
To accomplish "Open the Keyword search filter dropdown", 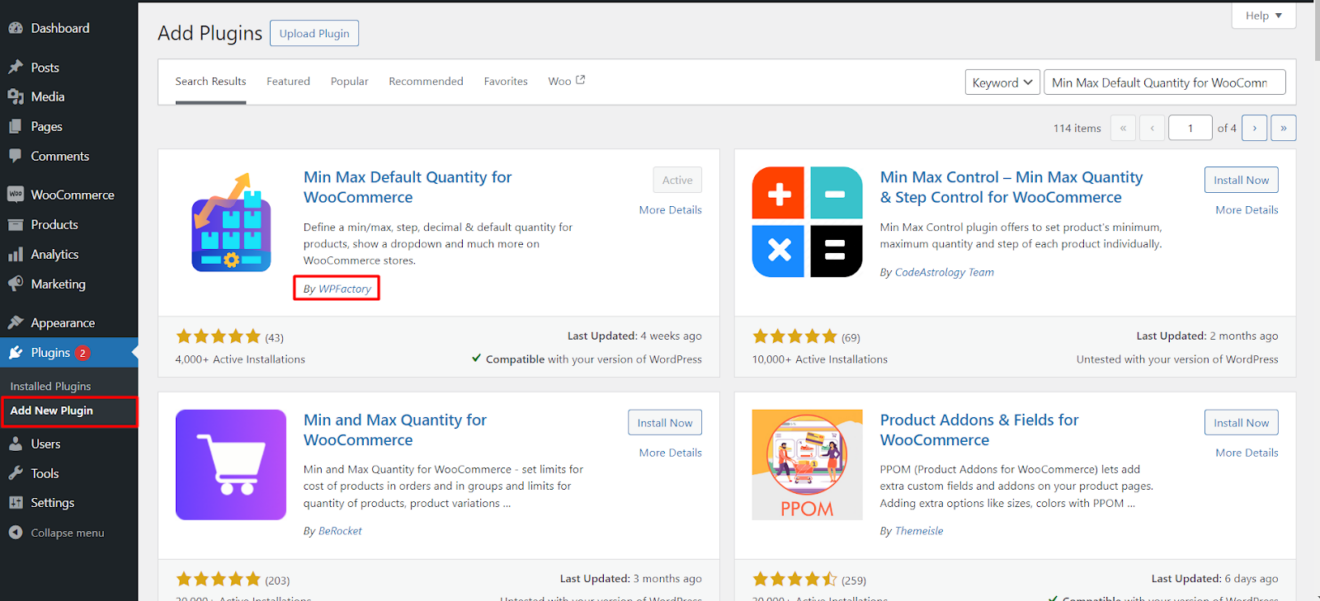I will tap(1002, 82).
